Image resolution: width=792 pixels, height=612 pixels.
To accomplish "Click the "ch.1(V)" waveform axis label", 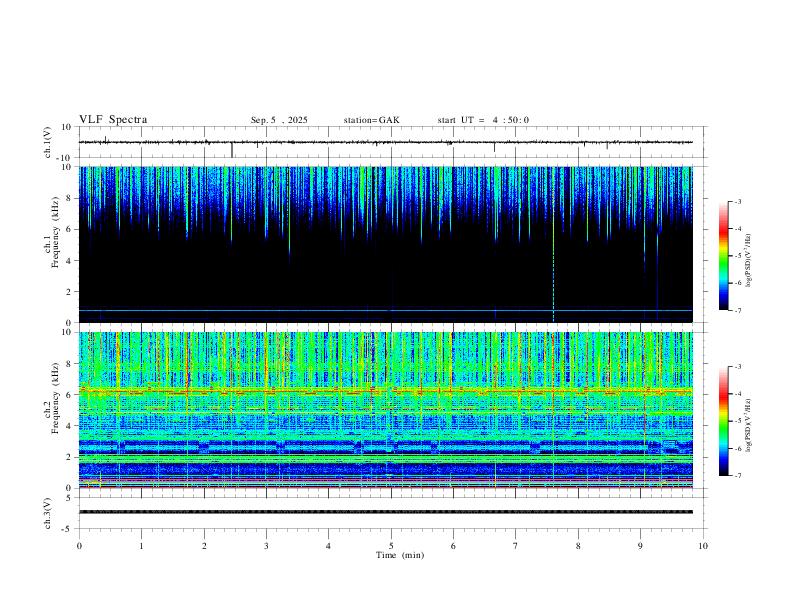I will point(48,142).
